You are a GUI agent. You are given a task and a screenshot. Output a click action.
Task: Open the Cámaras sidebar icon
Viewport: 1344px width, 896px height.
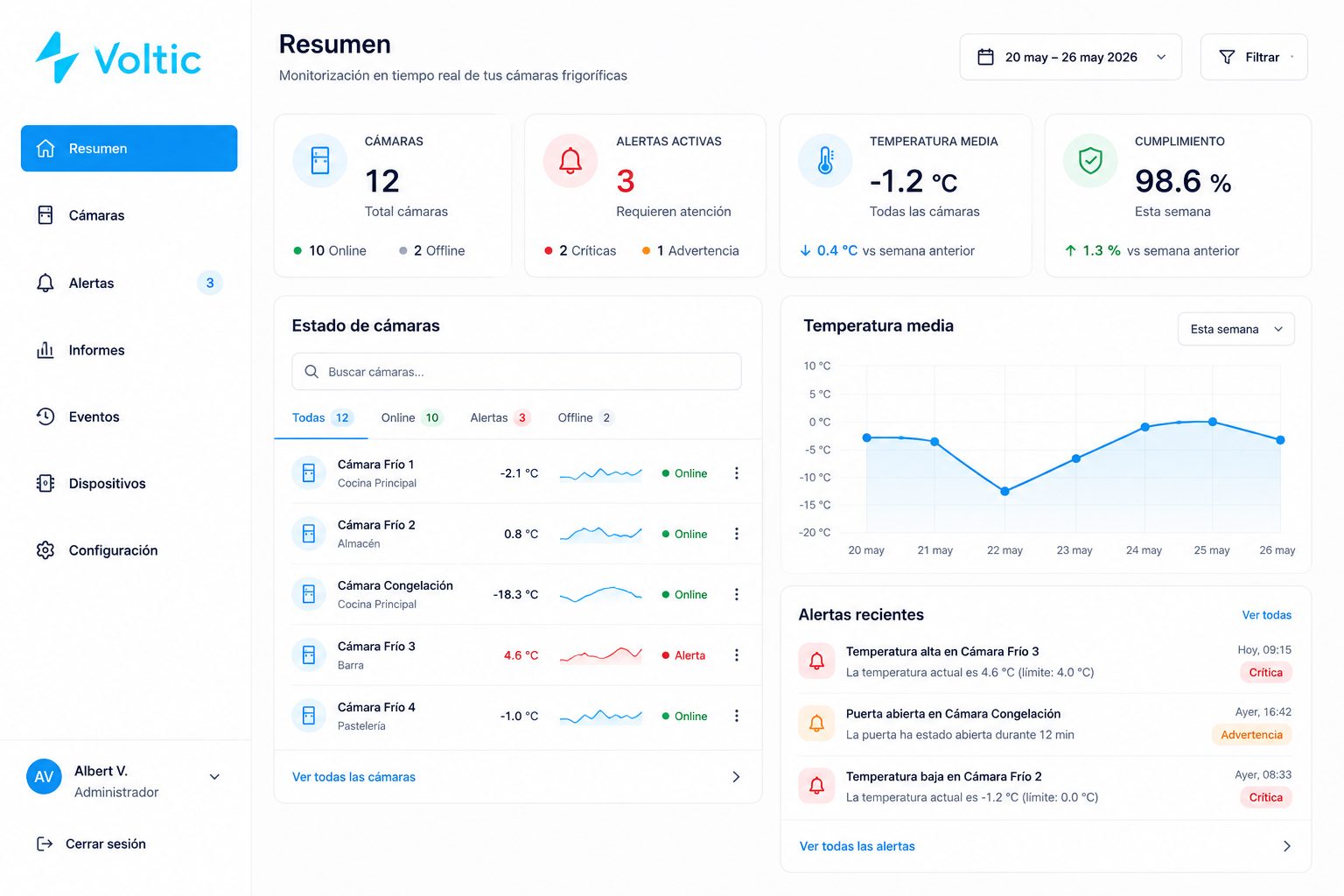click(45, 215)
